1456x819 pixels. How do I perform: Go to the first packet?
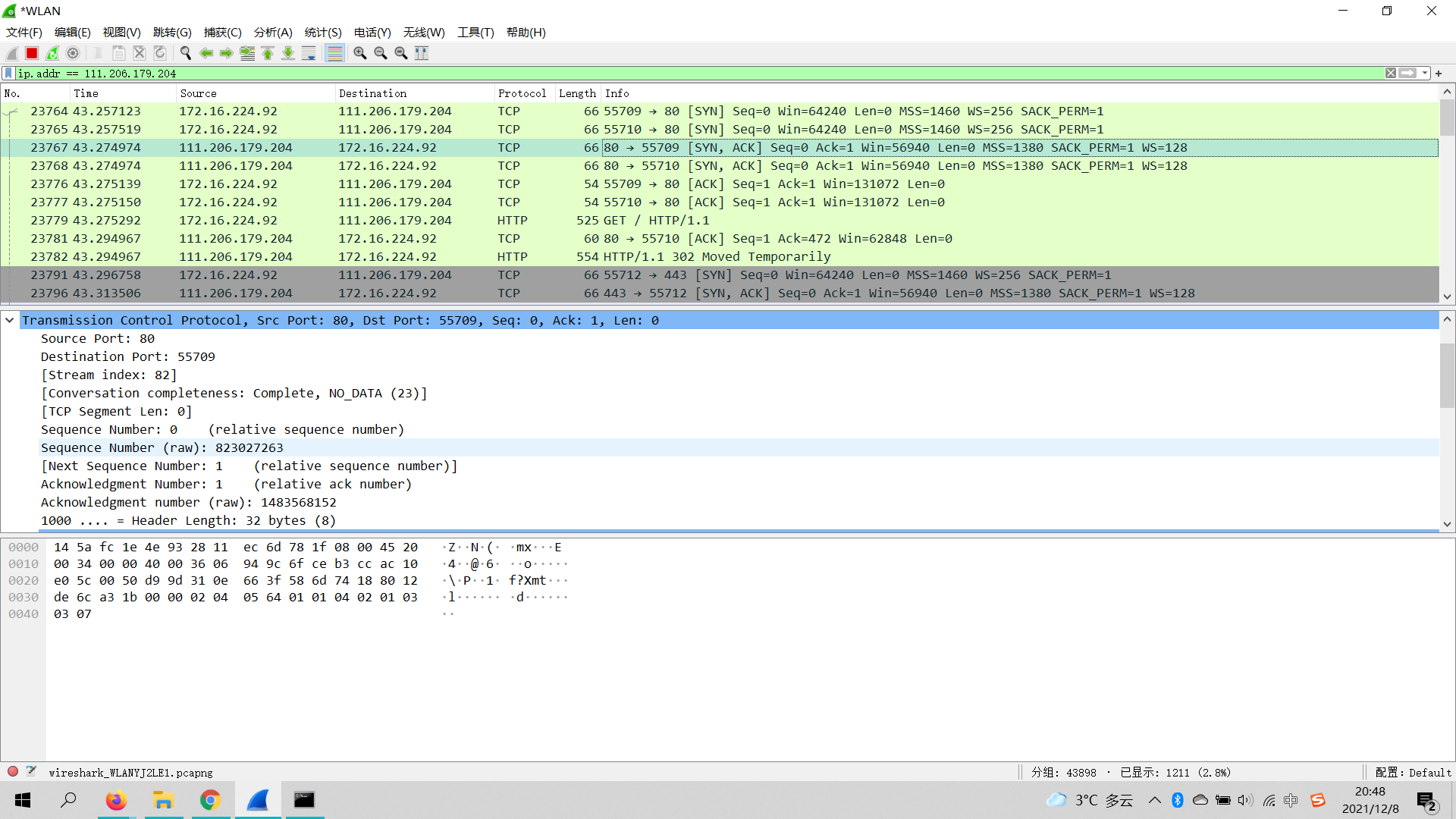pos(268,53)
